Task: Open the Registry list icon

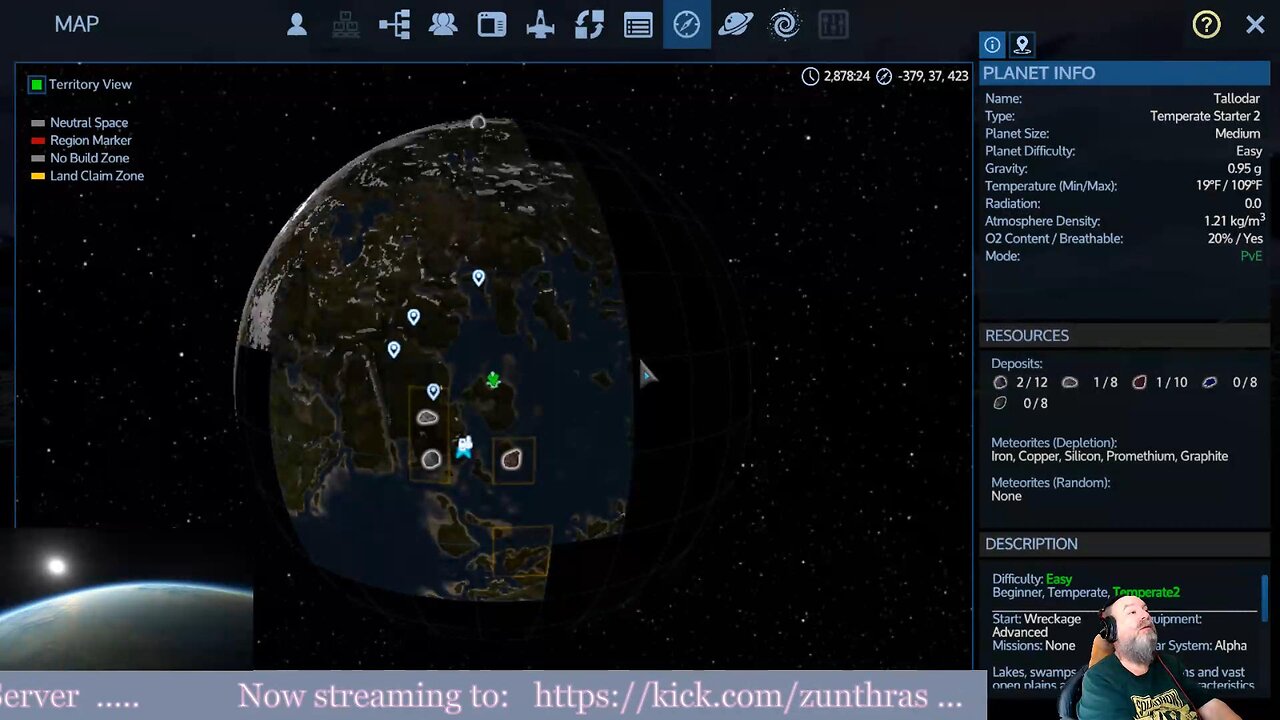Action: (x=638, y=25)
